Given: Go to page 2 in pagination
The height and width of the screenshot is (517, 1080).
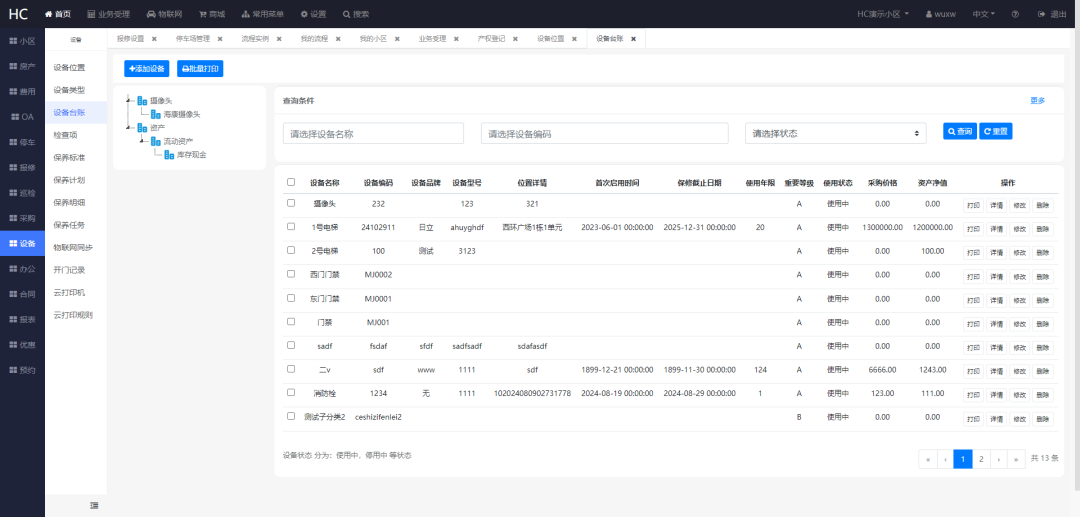Looking at the screenshot, I should tap(981, 459).
